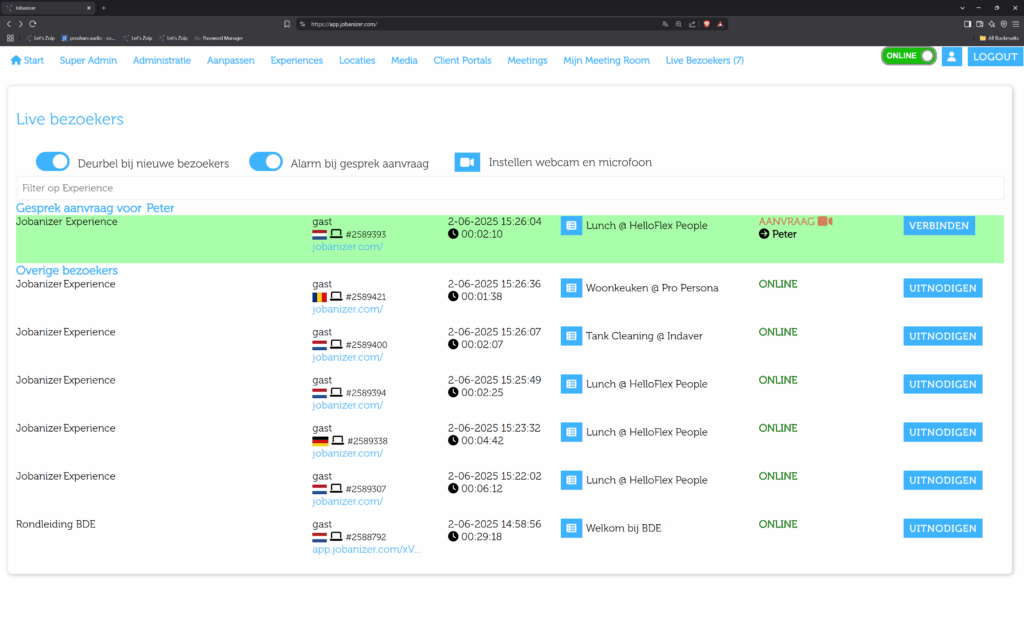The height and width of the screenshot is (620, 1024).
Task: Click the Tank Cleaning @ Indaver scene icon
Action: [571, 336]
